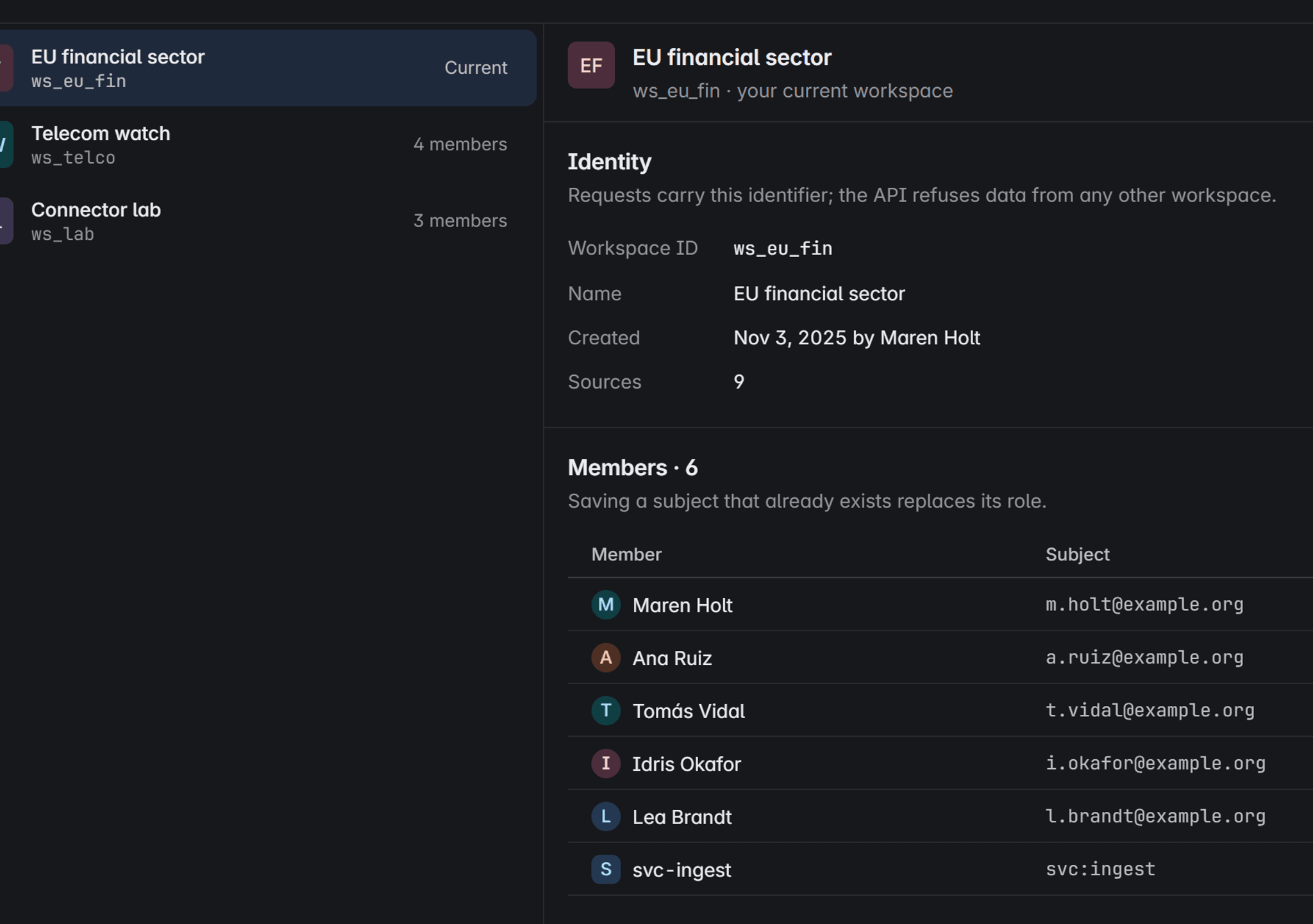
Task: Click the Subject column header
Action: point(1078,555)
